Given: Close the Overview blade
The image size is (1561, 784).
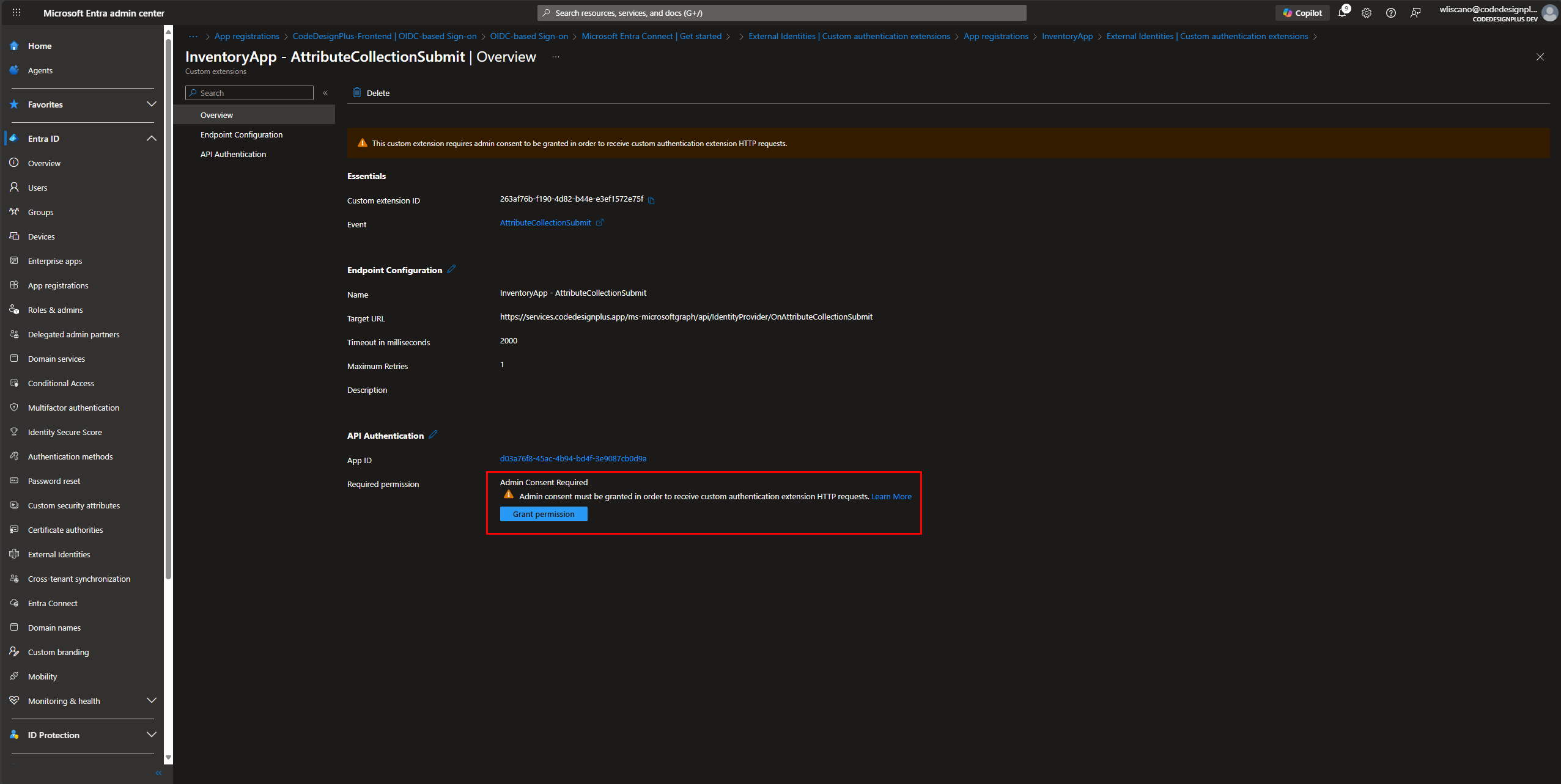Looking at the screenshot, I should 1540,57.
